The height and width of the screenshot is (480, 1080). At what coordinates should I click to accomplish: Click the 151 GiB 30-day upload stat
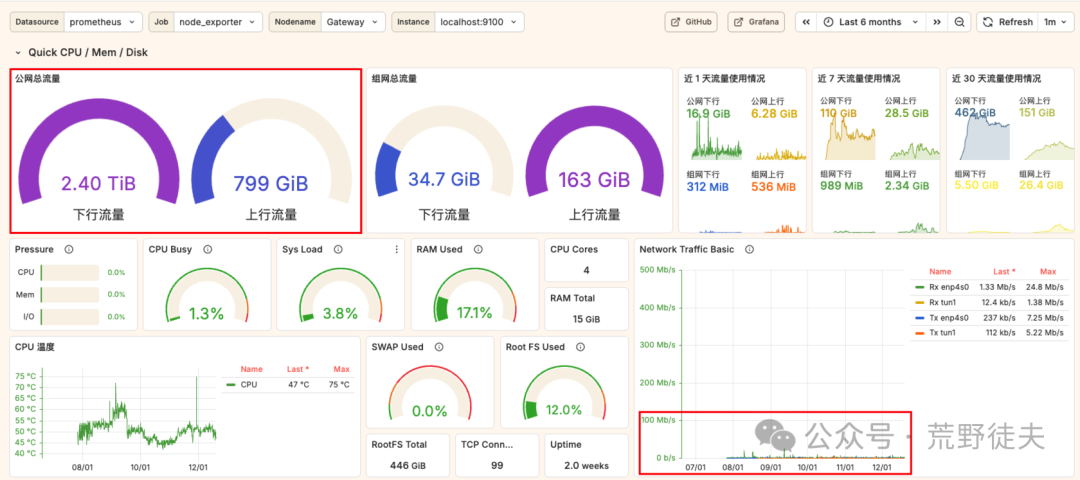click(1037, 114)
